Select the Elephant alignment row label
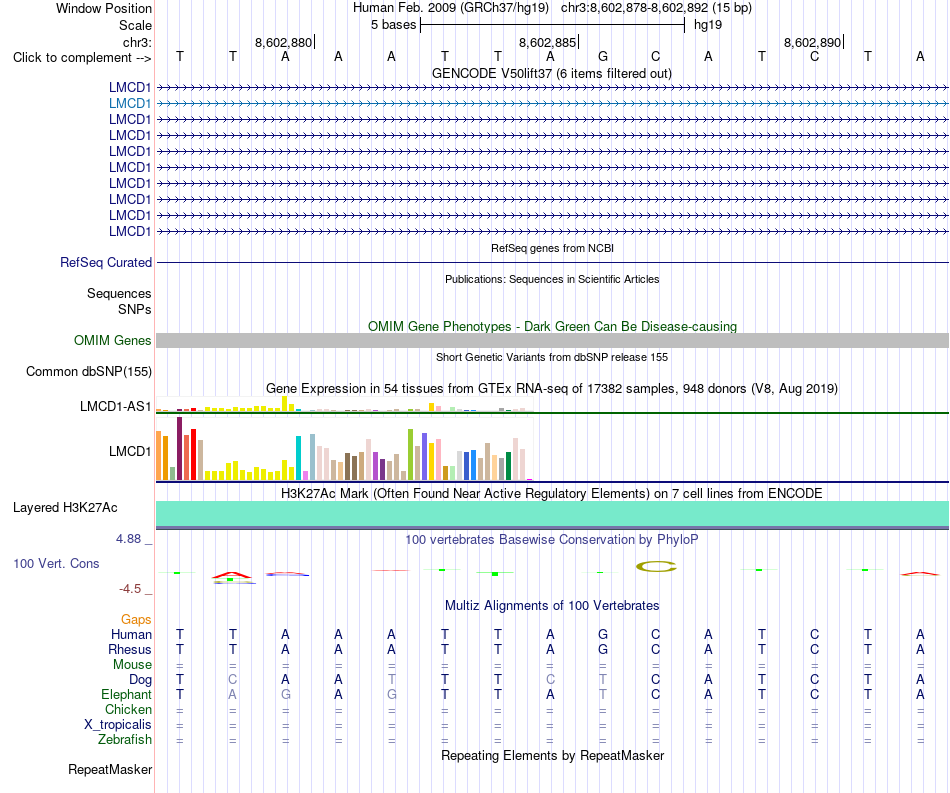950x793 pixels. click(x=126, y=694)
